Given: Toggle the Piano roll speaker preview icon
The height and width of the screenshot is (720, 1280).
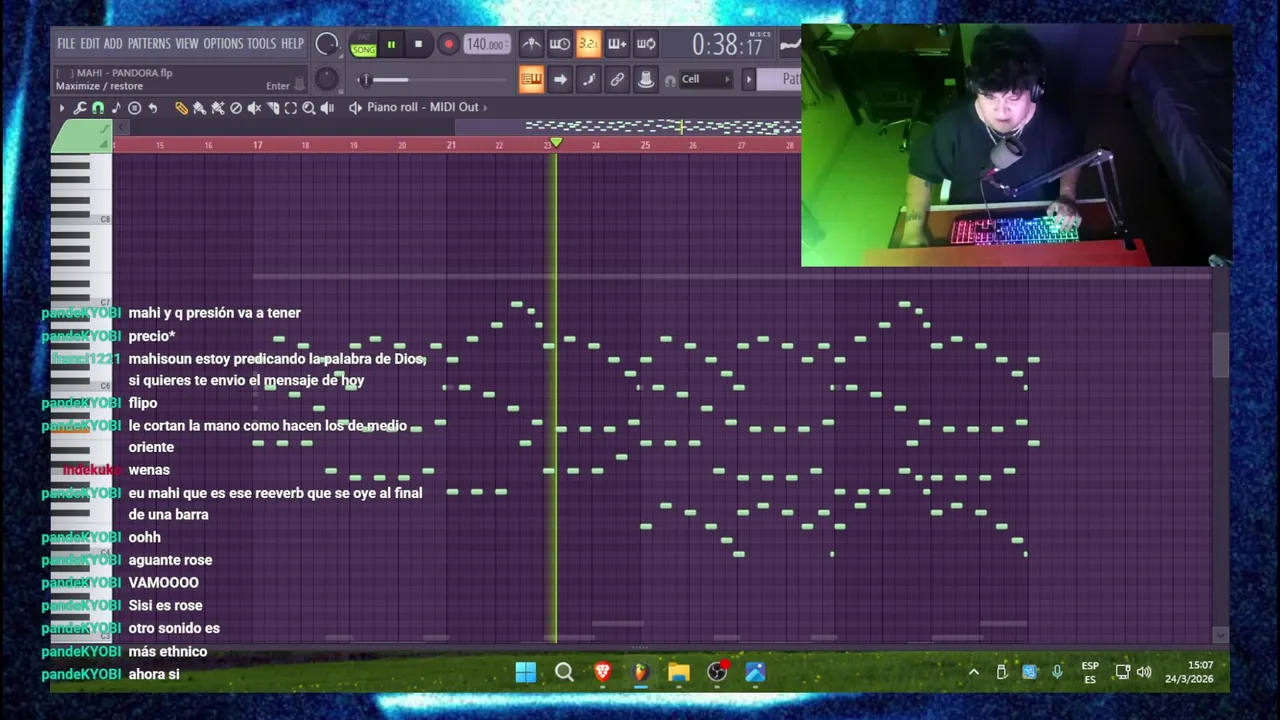Looking at the screenshot, I should [355, 108].
